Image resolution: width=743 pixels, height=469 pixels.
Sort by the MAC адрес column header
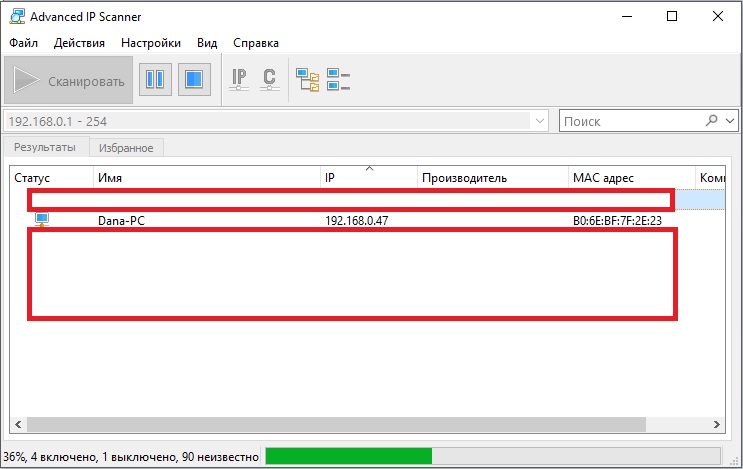pyautogui.click(x=632, y=178)
